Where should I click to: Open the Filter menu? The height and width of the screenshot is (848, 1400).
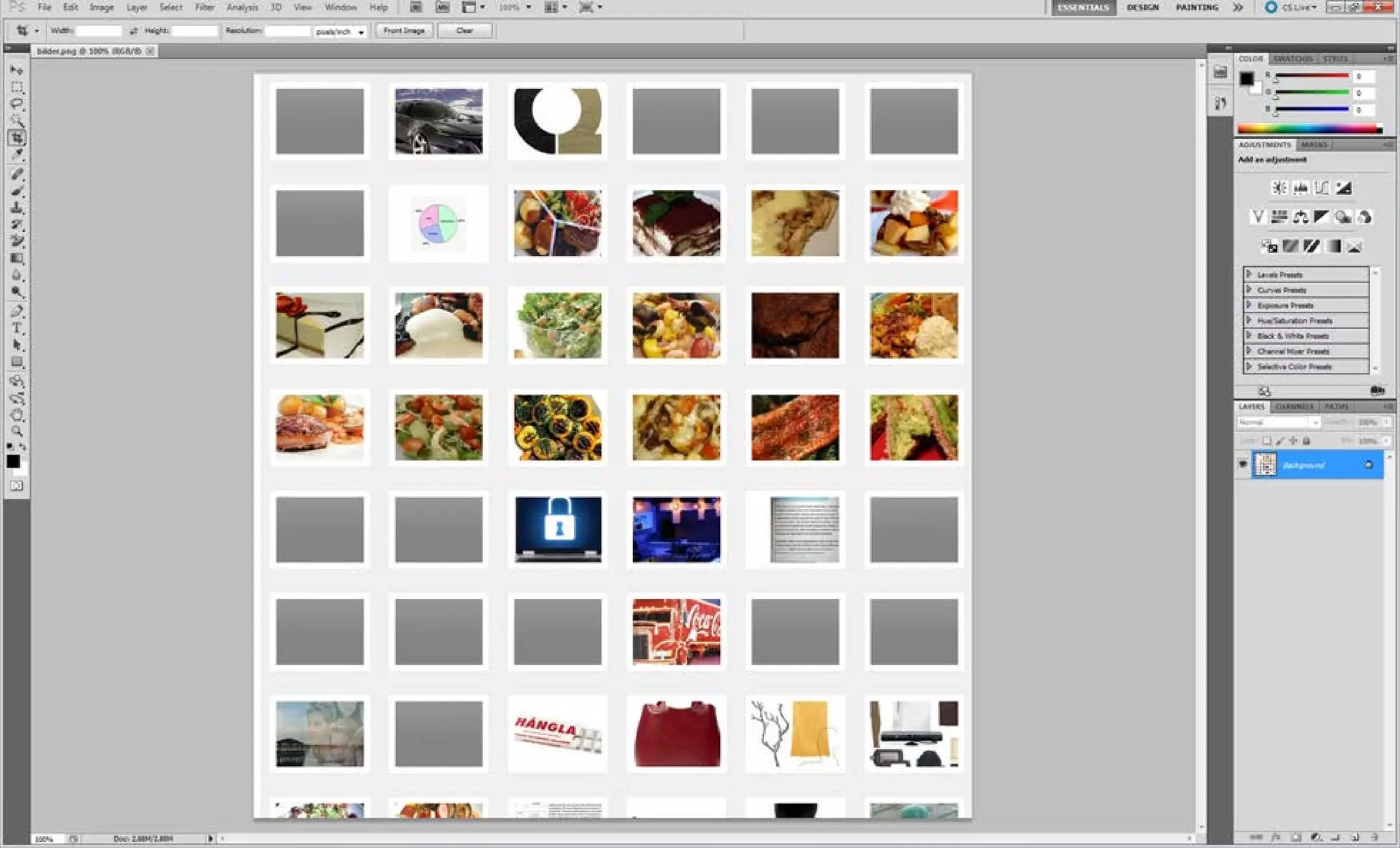[204, 8]
